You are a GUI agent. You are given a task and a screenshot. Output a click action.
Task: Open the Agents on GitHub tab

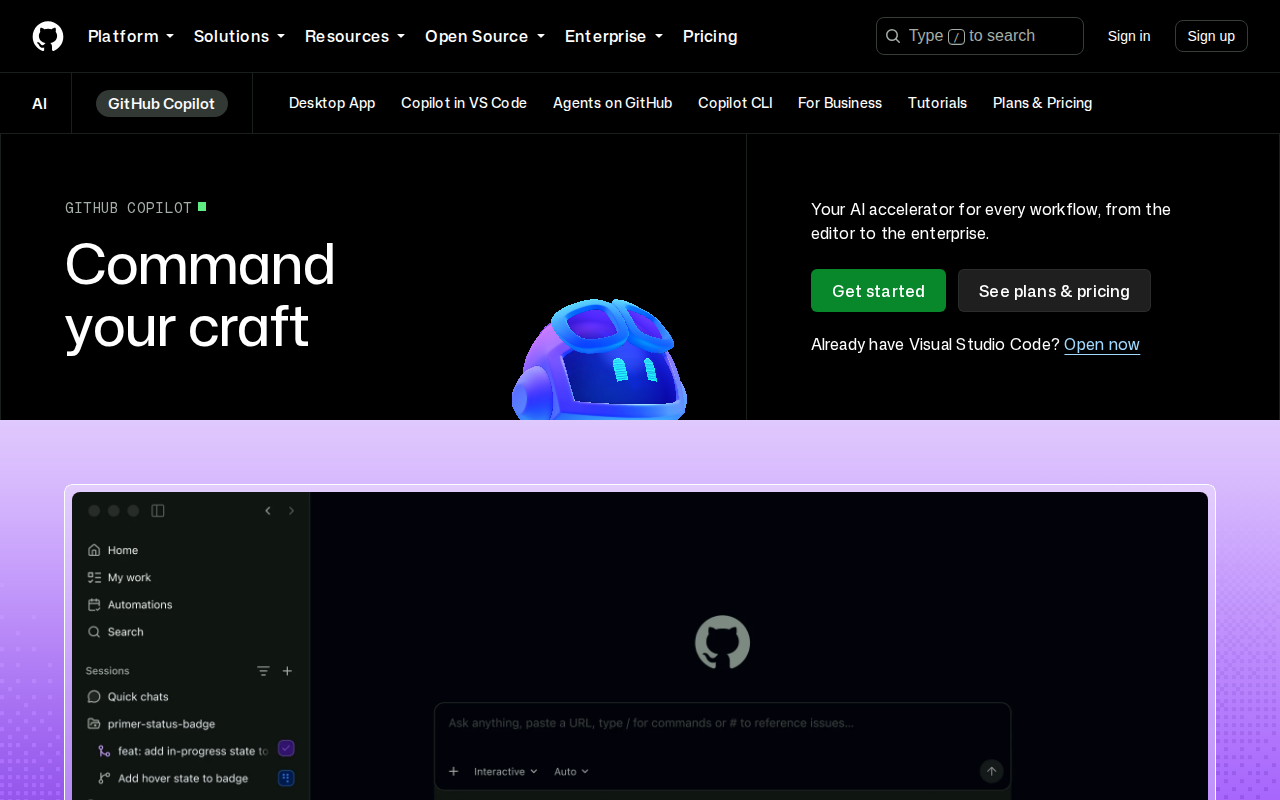pyautogui.click(x=612, y=103)
